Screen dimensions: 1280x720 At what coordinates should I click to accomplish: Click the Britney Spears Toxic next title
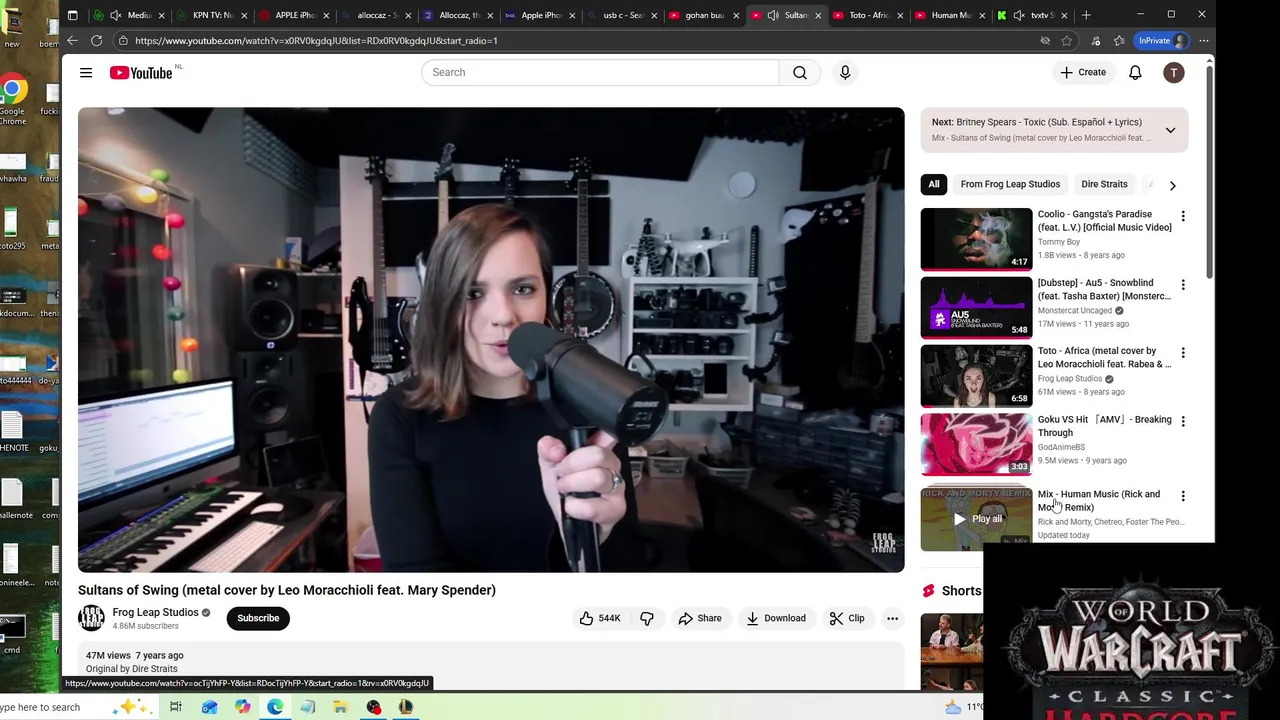[x=1049, y=122]
